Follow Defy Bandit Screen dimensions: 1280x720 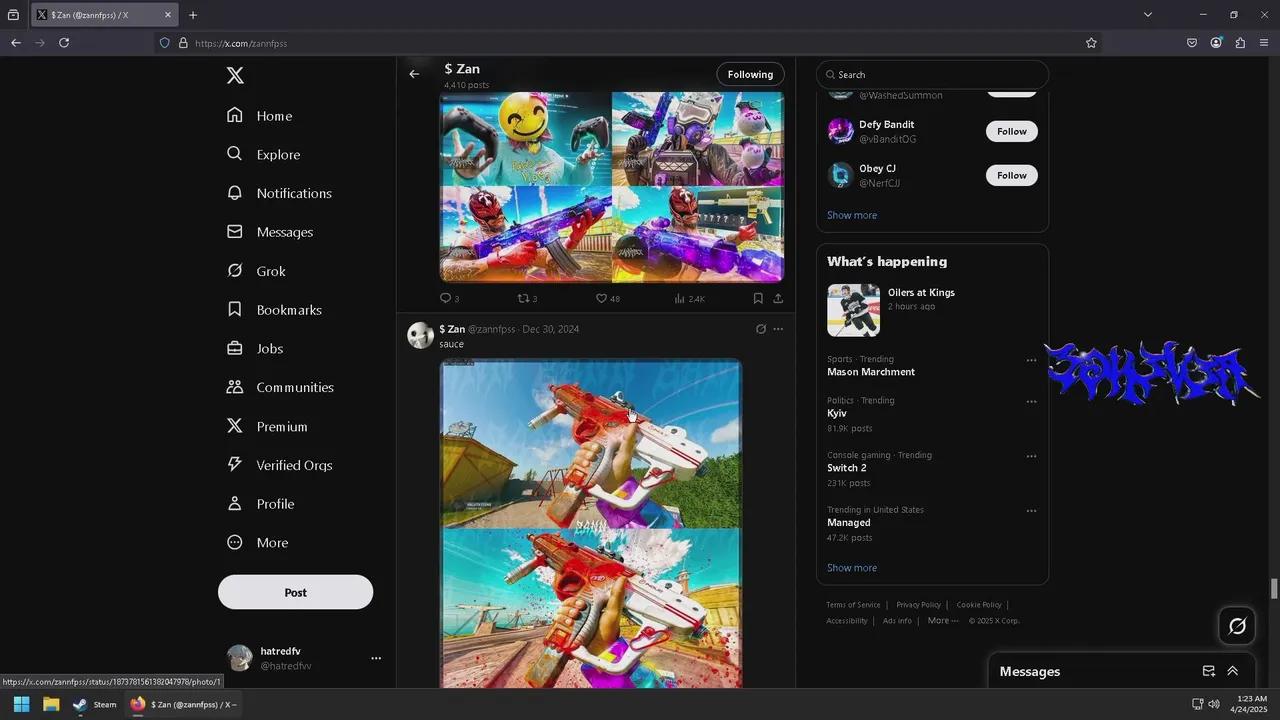coord(1011,131)
